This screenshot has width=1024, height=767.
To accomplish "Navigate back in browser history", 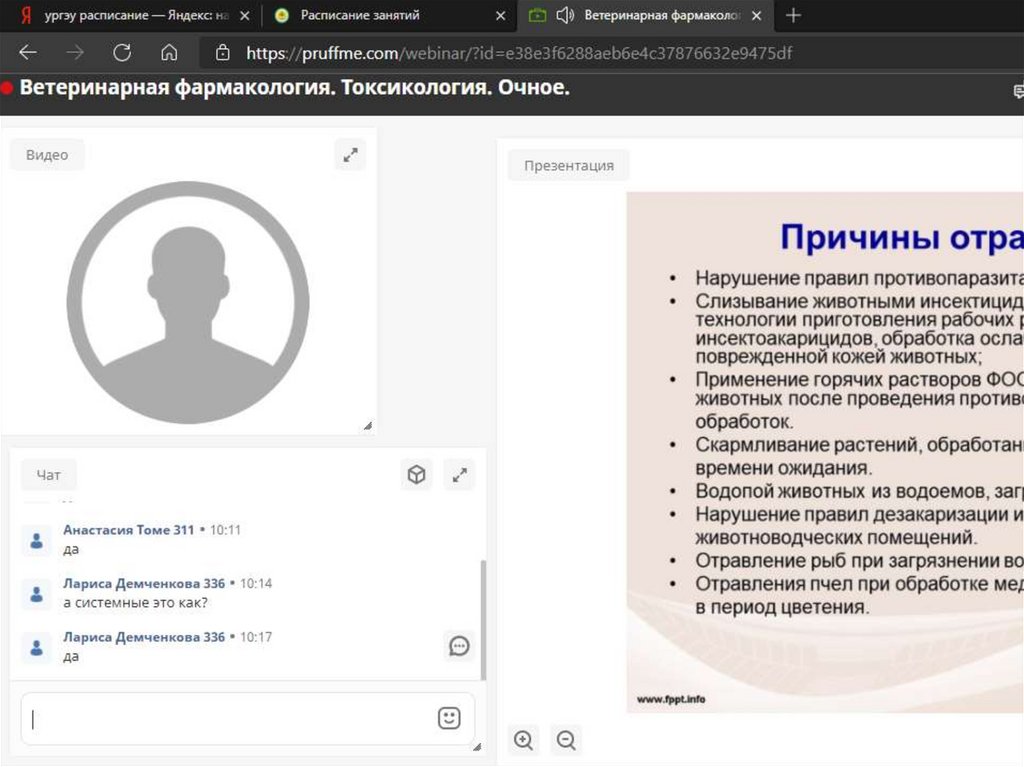I will click(x=28, y=53).
